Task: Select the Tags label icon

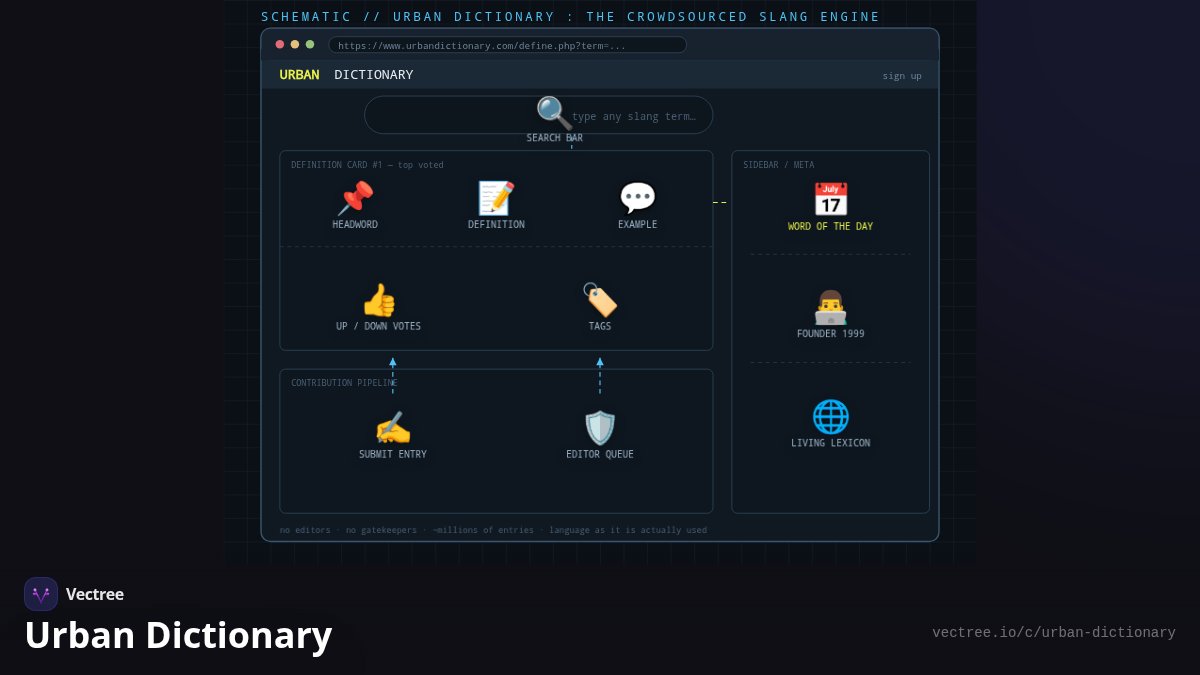Action: (x=600, y=300)
